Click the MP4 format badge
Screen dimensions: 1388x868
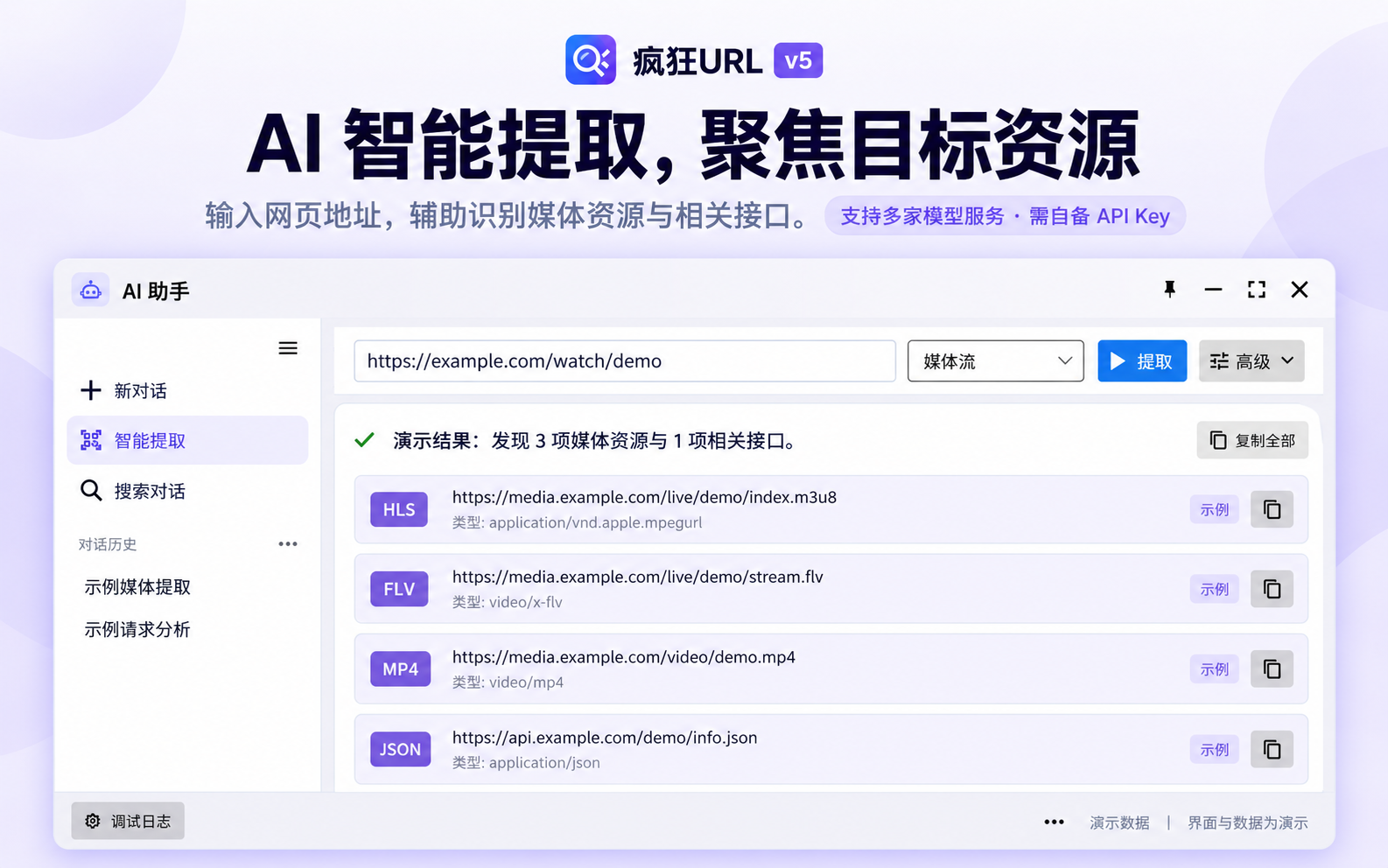click(401, 669)
